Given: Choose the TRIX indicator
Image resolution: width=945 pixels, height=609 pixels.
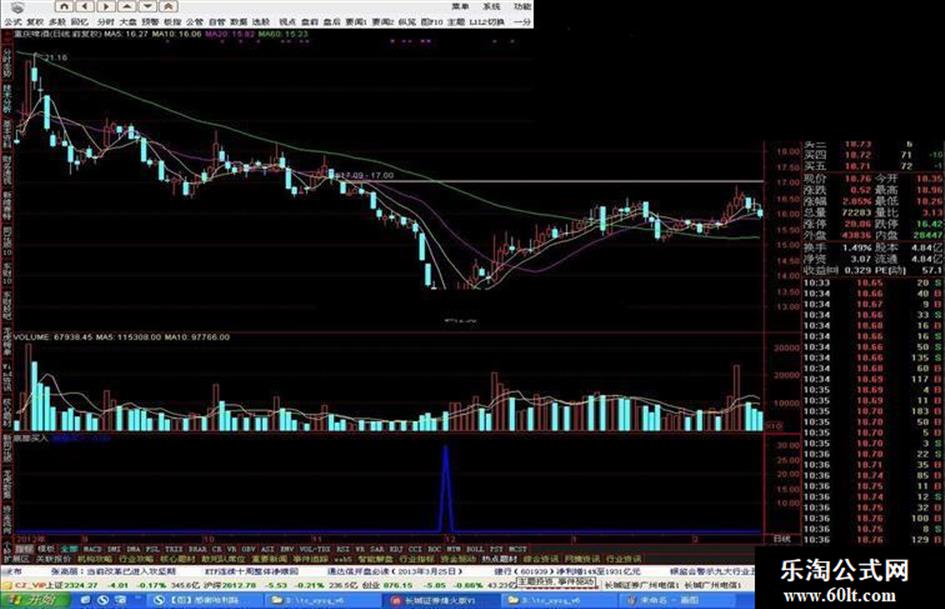Looking at the screenshot, I should point(174,549).
